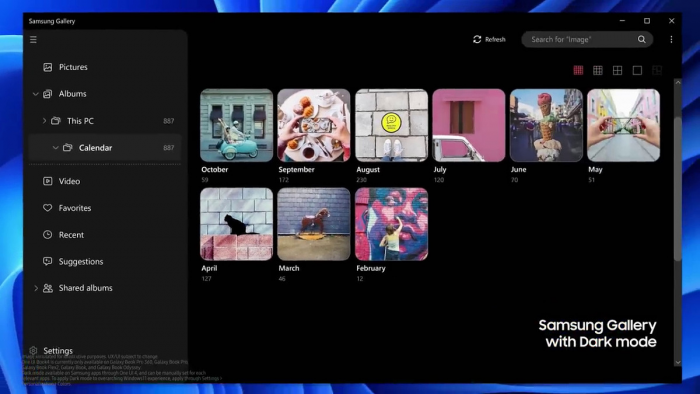Click the Albums folder icon
This screenshot has height=394, width=700.
47,94
